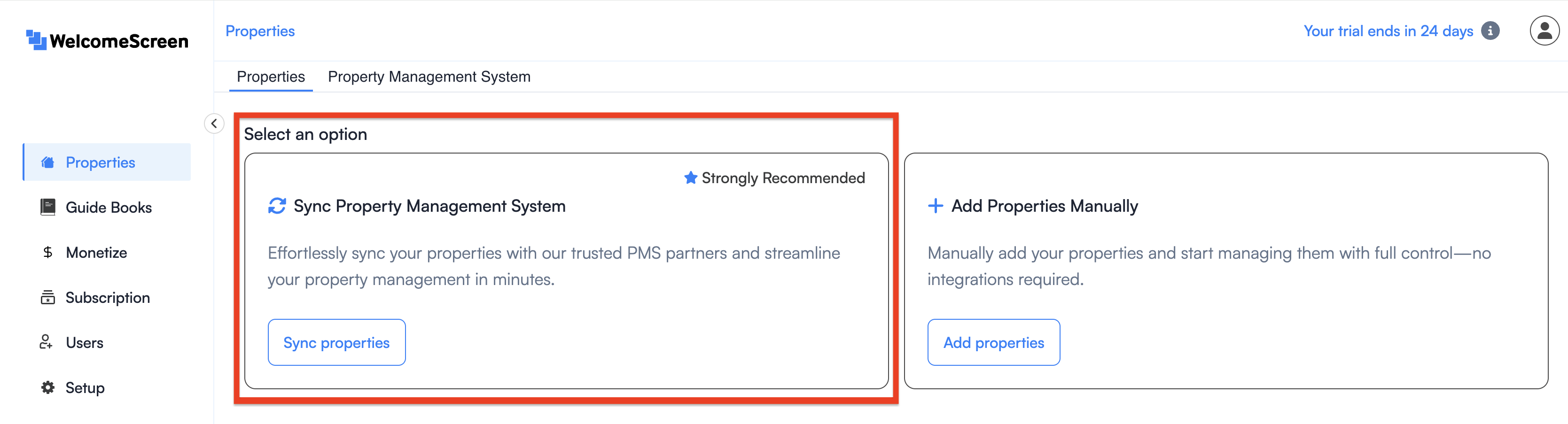Click the Subscription icon in sidebar
The height and width of the screenshot is (424, 1568).
point(47,298)
